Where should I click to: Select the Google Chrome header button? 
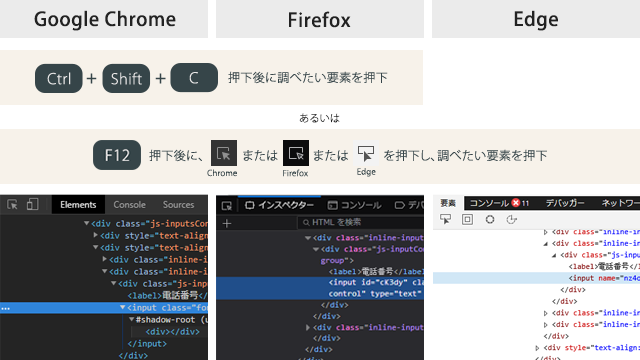point(104,19)
